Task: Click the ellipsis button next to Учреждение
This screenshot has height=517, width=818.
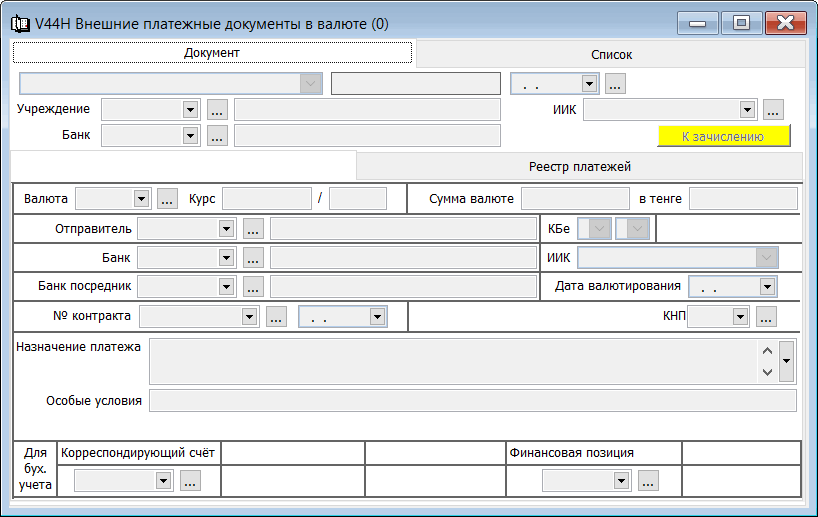Action: pos(217,109)
